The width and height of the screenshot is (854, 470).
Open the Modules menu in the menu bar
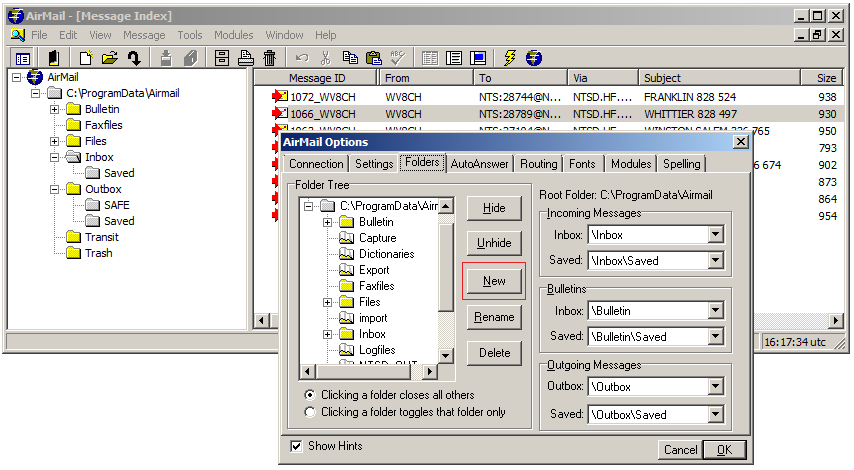(x=233, y=35)
